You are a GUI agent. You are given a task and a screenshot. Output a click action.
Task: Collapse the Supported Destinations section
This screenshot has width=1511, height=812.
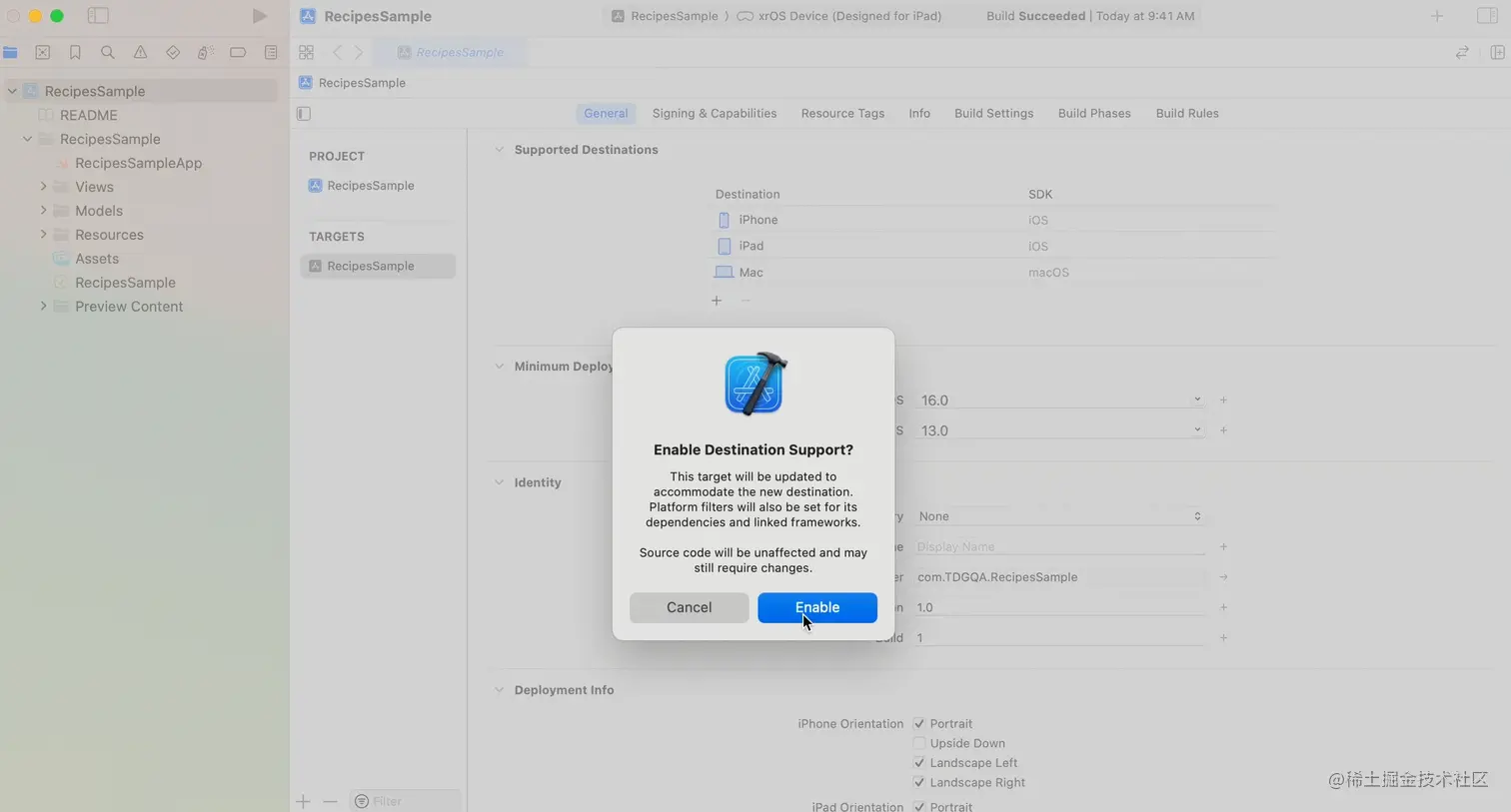500,150
